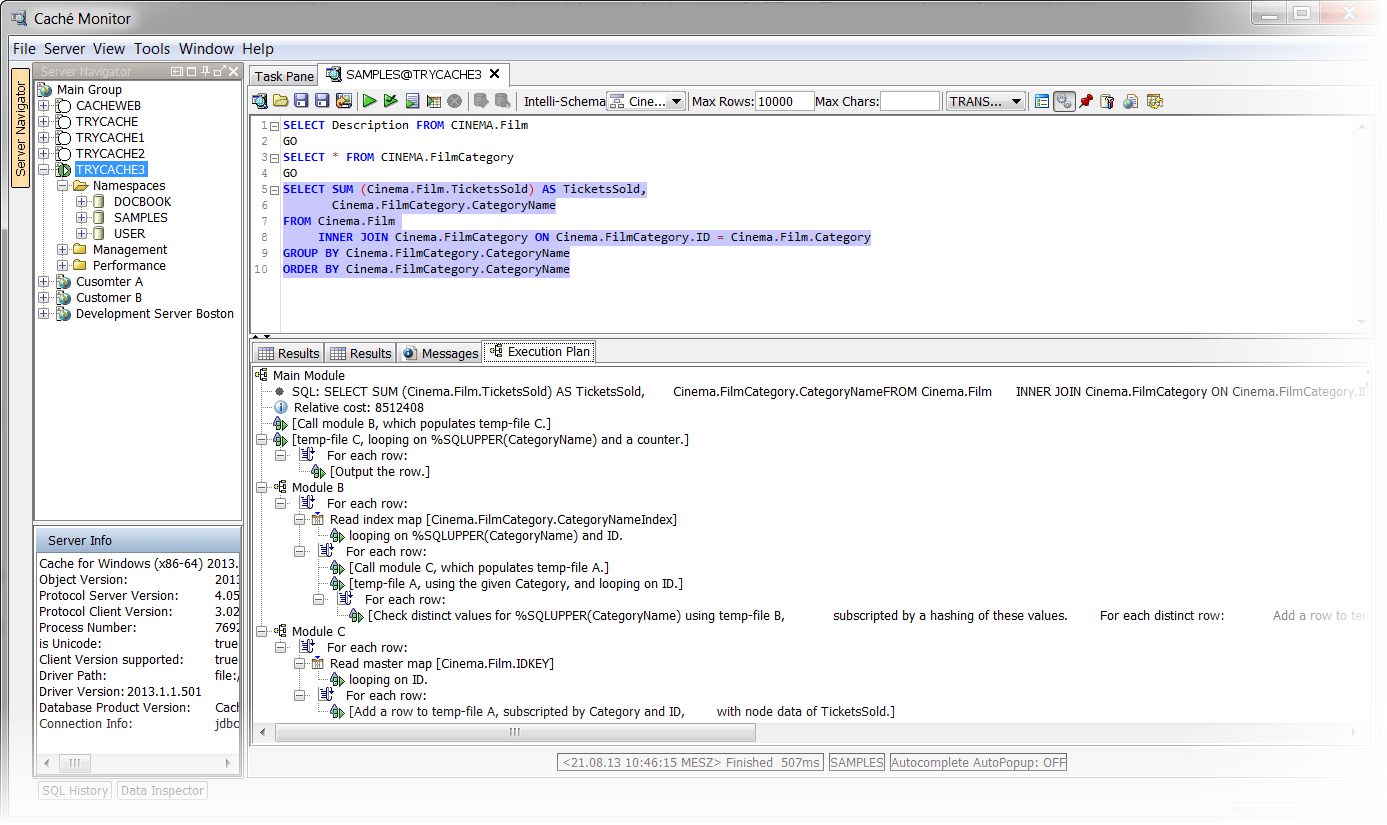This screenshot has height=825, width=1387.
Task: Switch to the Messages tab
Action: coord(440,353)
